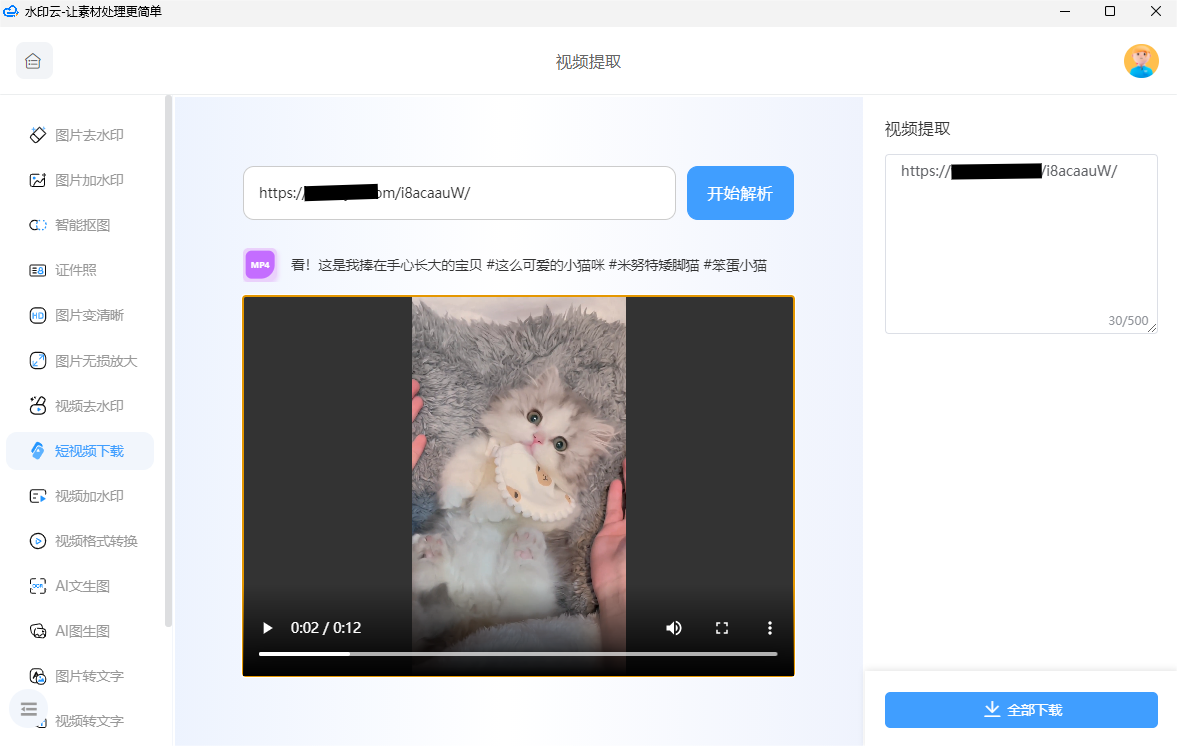This screenshot has width=1177, height=746.
Task: Select AI文生图 menu item
Action: [80, 586]
